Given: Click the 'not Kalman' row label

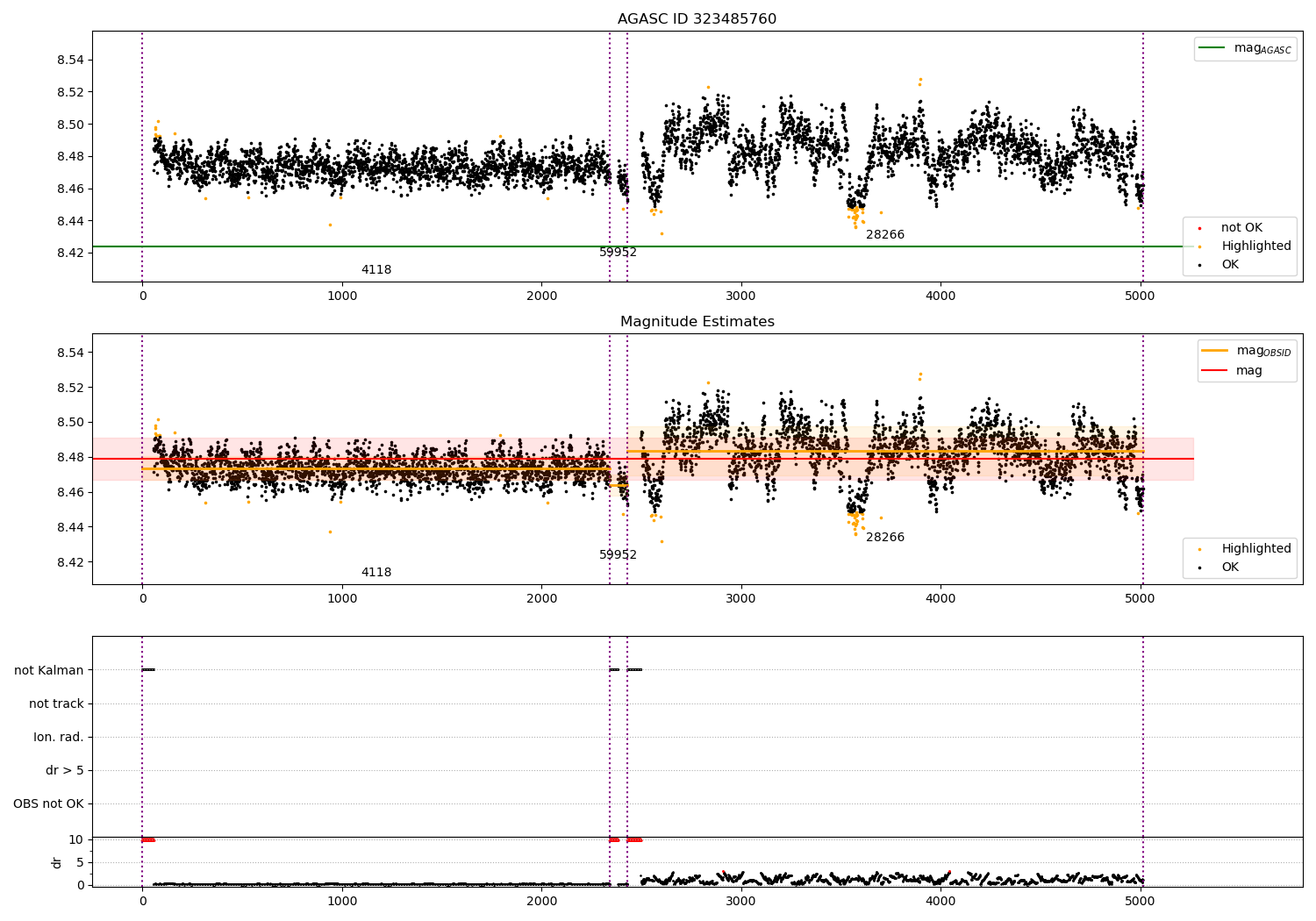Looking at the screenshot, I should tap(49, 671).
